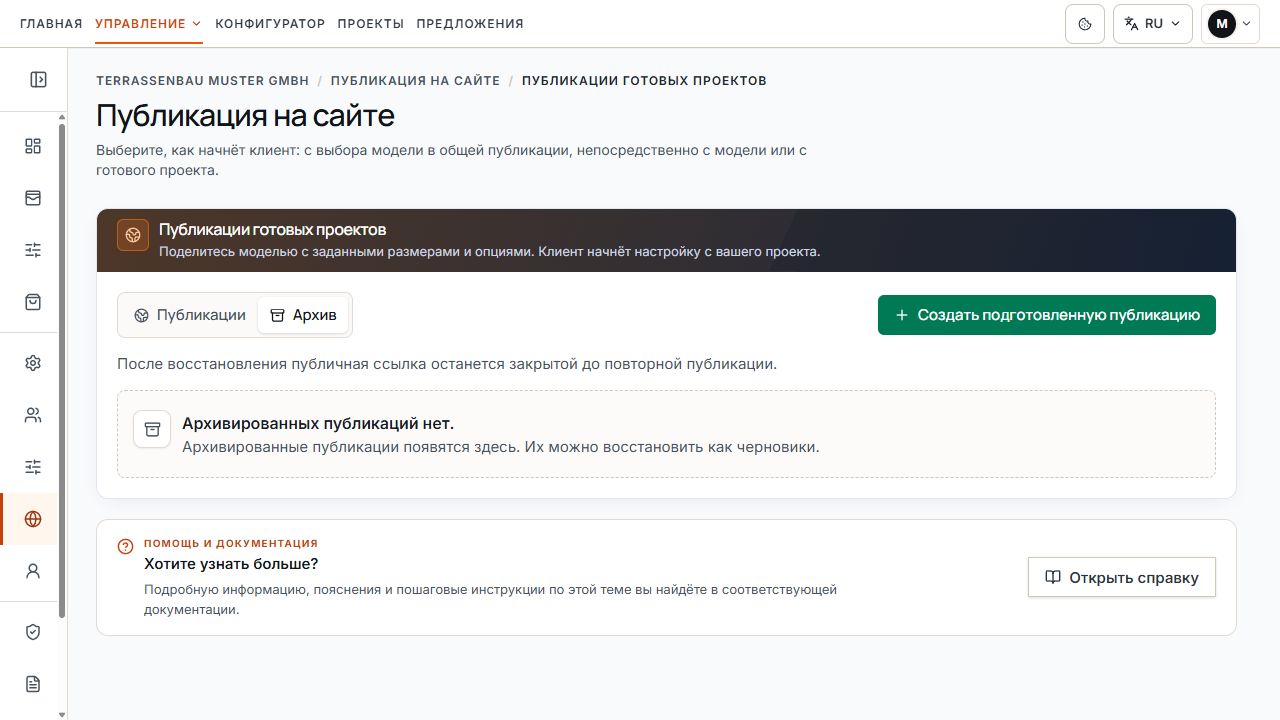Screen dimensions: 1280x720
Task: Open the users group icon in sidebar
Action: pos(33,415)
